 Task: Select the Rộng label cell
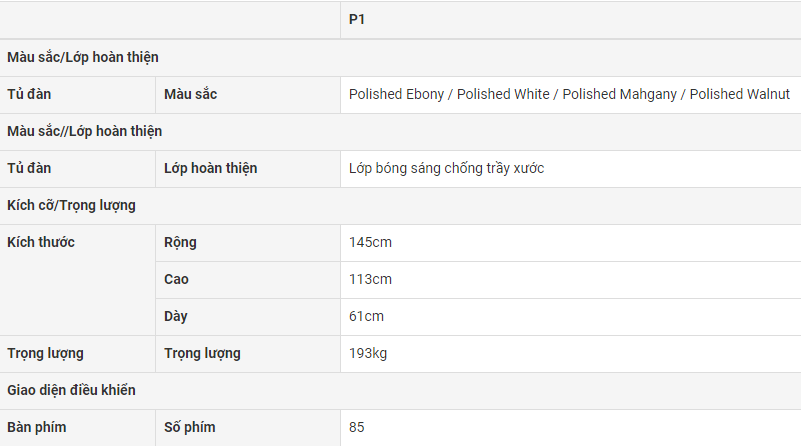coord(180,242)
